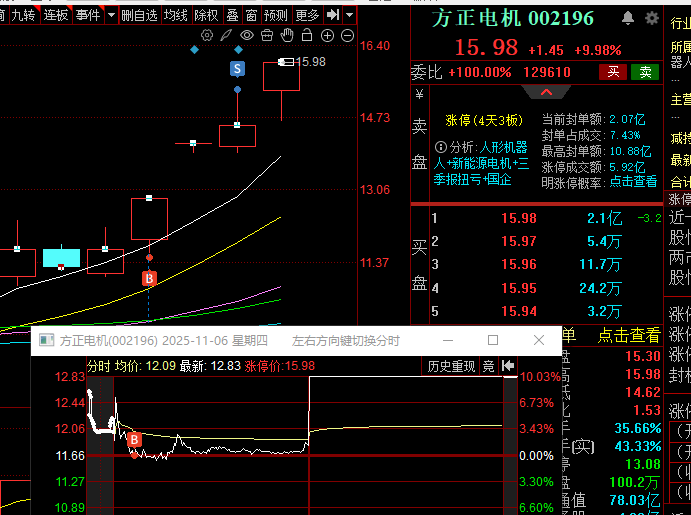The height and width of the screenshot is (515, 691).
Task: Zoom out with the minus circle icon
Action: (x=348, y=36)
